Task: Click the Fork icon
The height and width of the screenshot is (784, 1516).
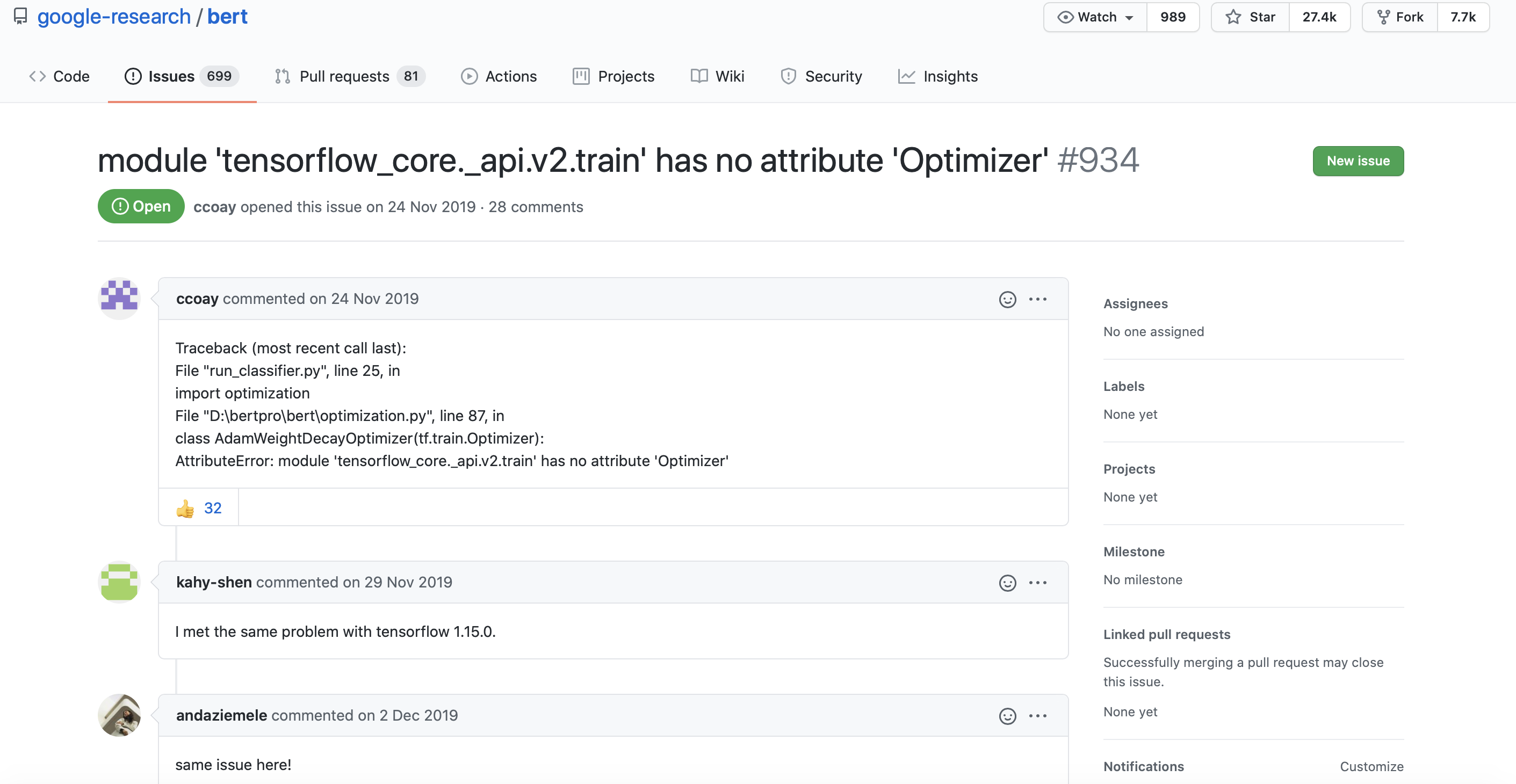Action: point(1383,17)
